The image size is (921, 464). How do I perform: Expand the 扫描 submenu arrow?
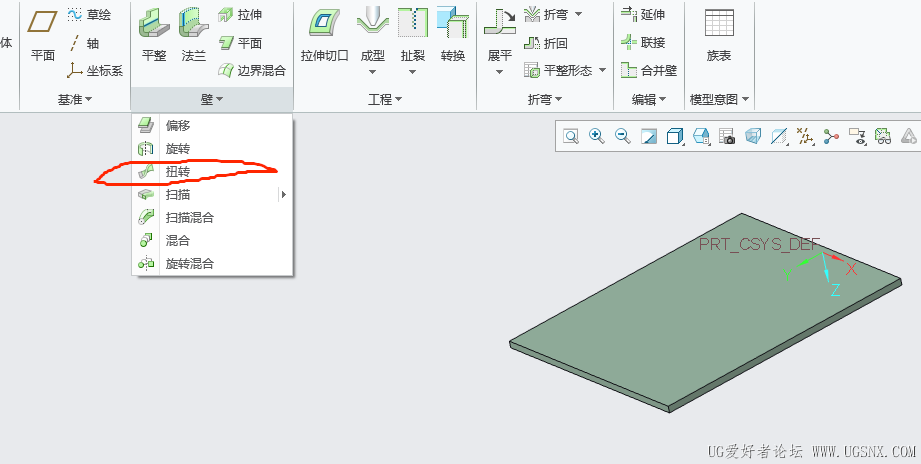tap(284, 194)
